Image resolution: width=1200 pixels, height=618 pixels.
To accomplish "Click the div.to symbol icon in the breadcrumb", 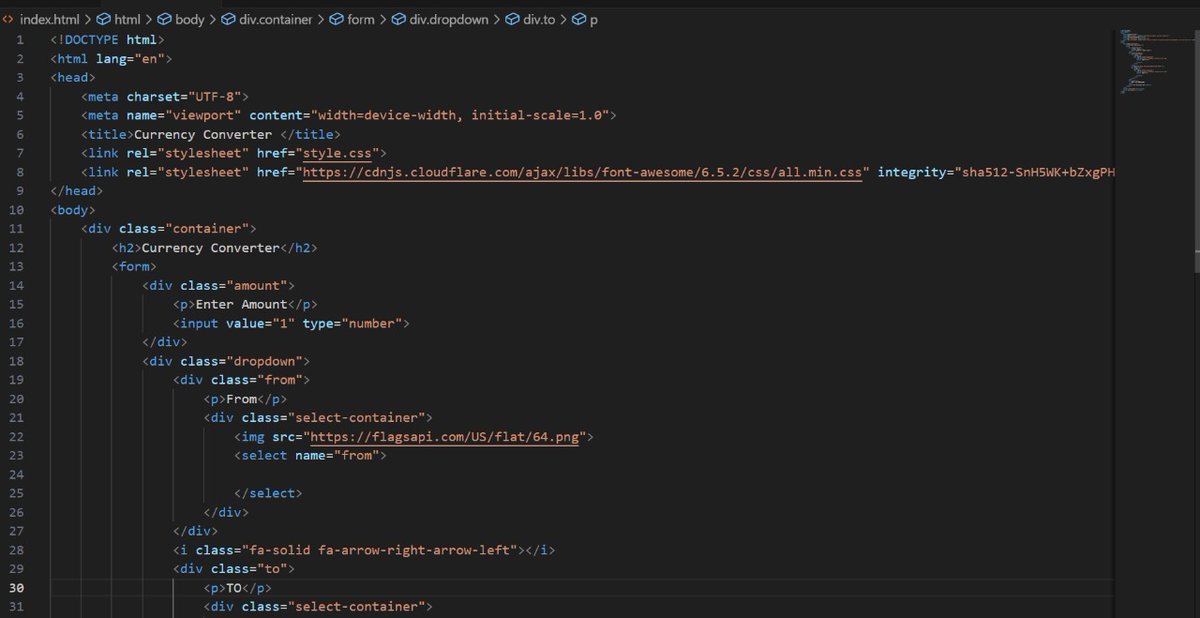I will [514, 18].
